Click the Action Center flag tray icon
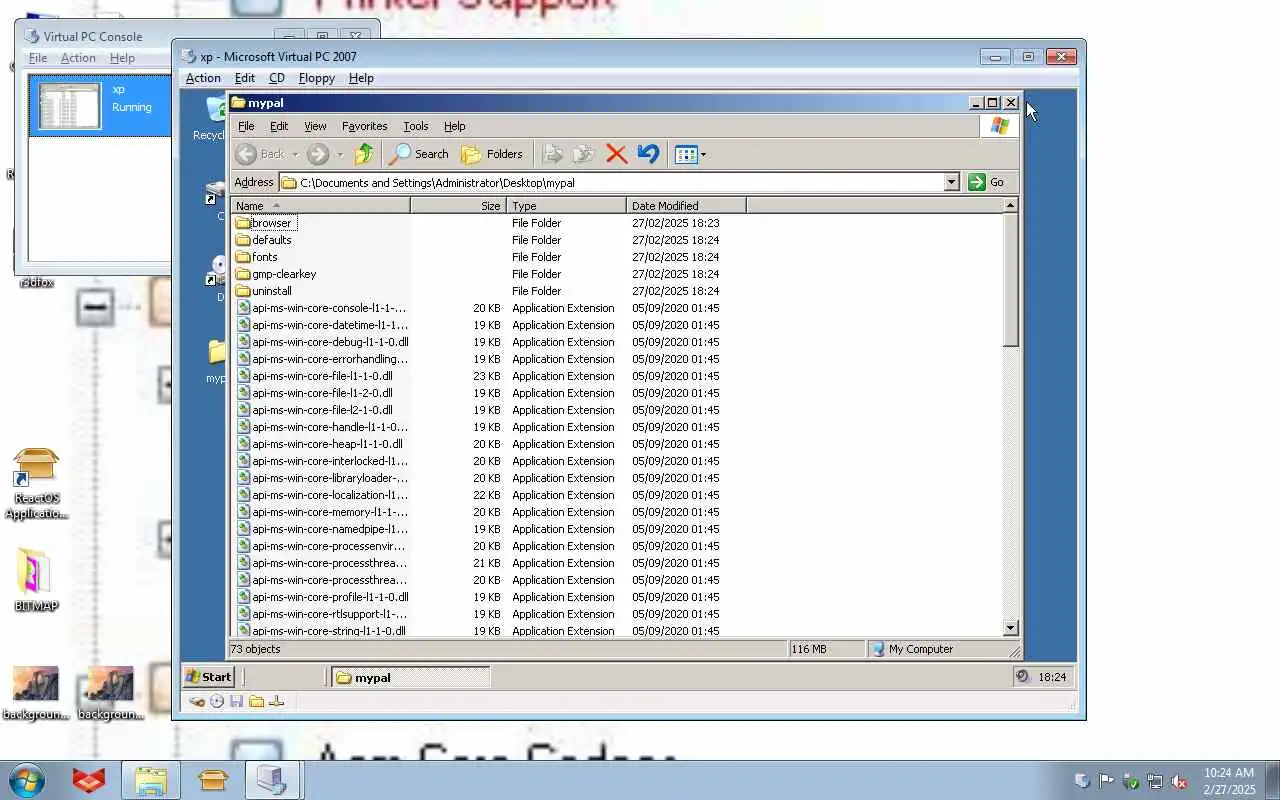 coord(1106,781)
